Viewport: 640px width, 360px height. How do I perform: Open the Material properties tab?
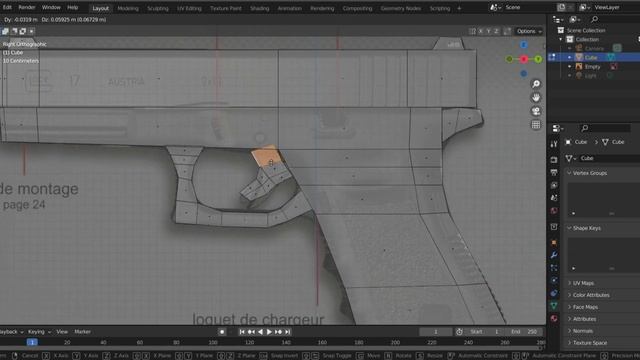(x=554, y=318)
